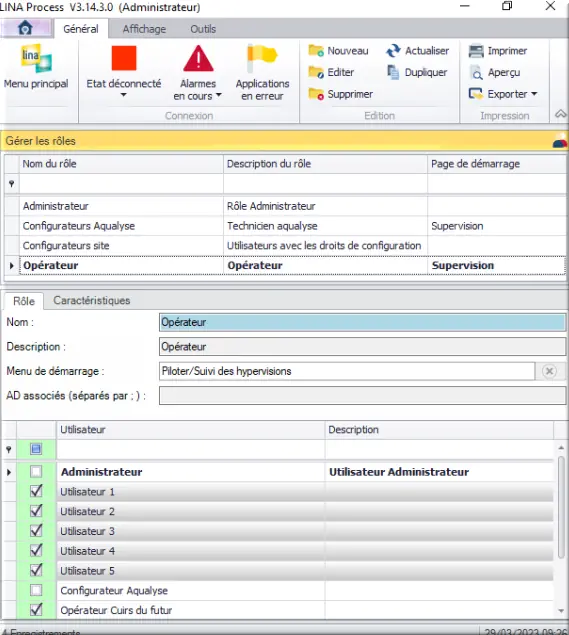The image size is (569, 635).
Task: Open the Caractéristiques tab
Action: pos(92,300)
